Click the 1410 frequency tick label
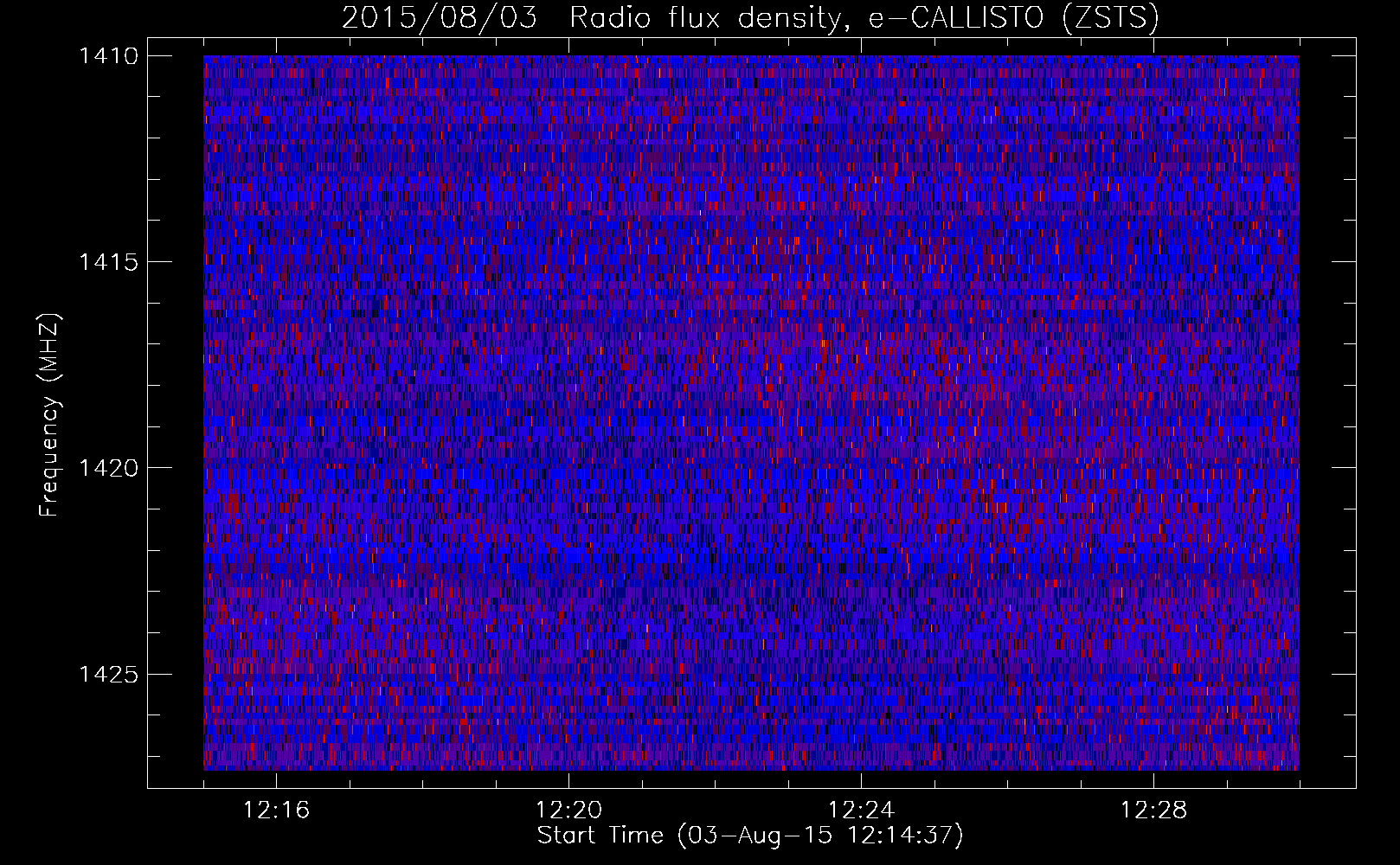This screenshot has height=865, width=1400. [x=108, y=56]
